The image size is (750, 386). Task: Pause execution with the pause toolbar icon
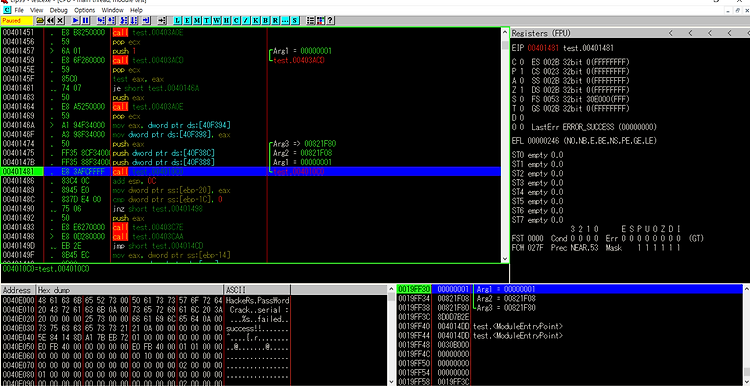[x=86, y=21]
